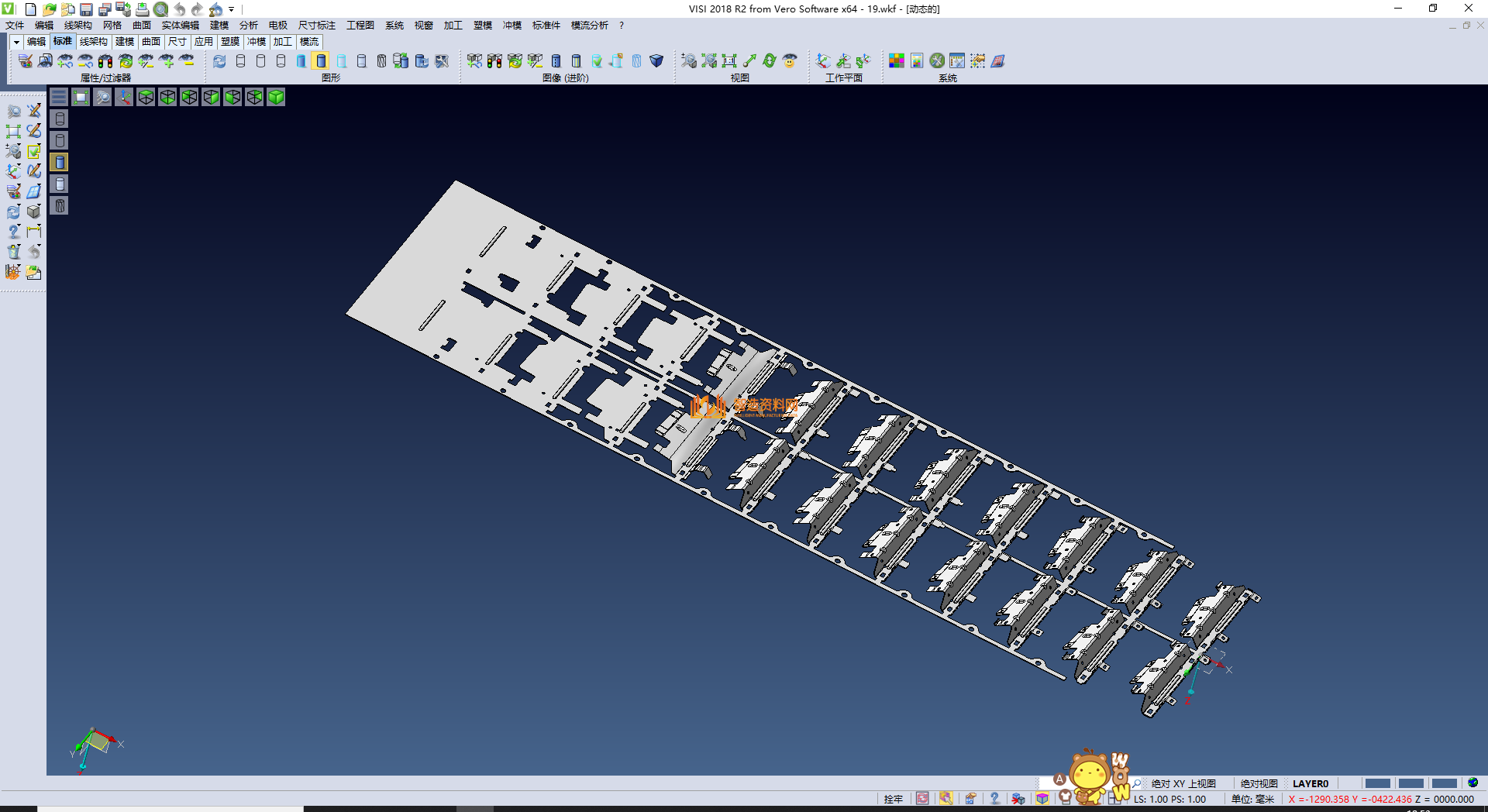Switch to the 冲模 toolbar tab
Viewport: 1488px width, 812px height.
click(x=256, y=42)
